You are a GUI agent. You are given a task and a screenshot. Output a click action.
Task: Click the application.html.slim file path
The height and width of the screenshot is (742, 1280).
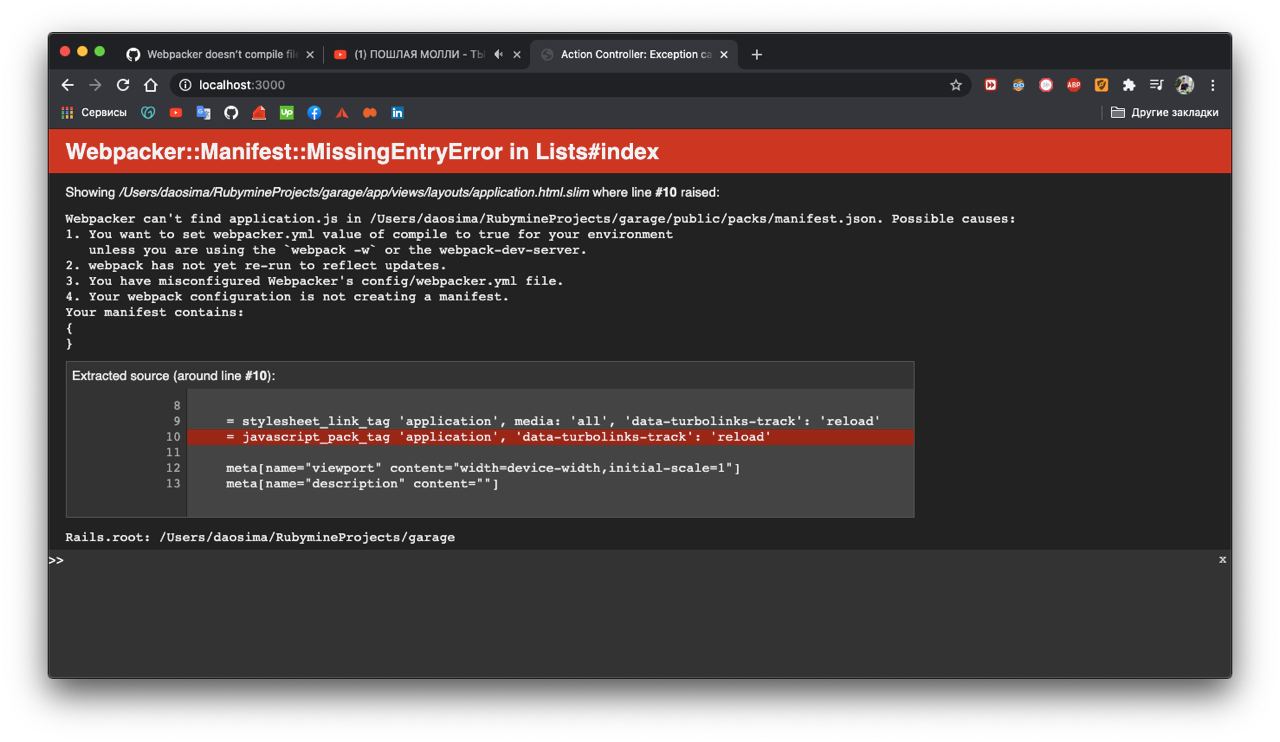354,192
